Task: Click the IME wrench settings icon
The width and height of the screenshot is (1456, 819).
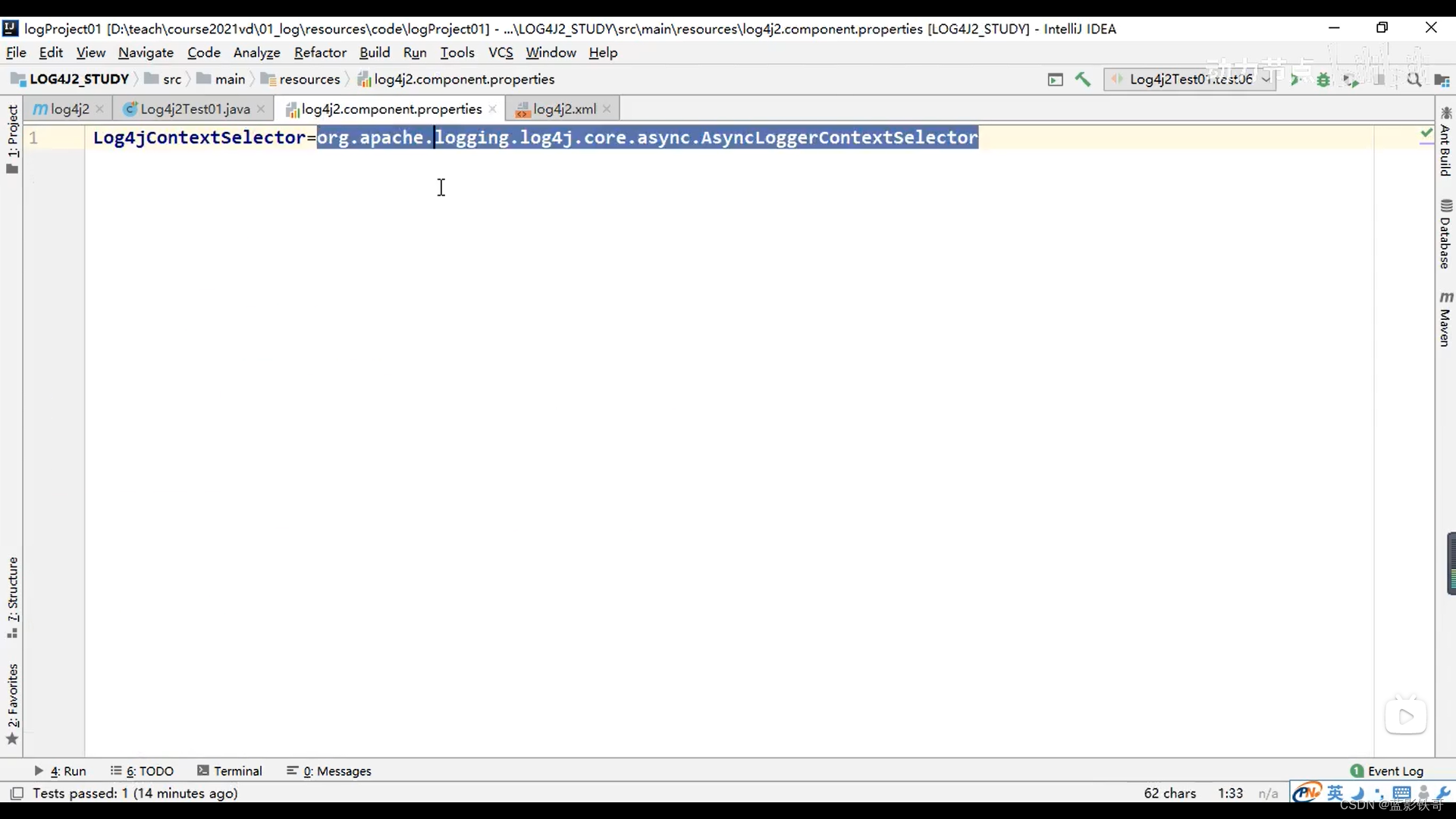Action: click(1444, 793)
